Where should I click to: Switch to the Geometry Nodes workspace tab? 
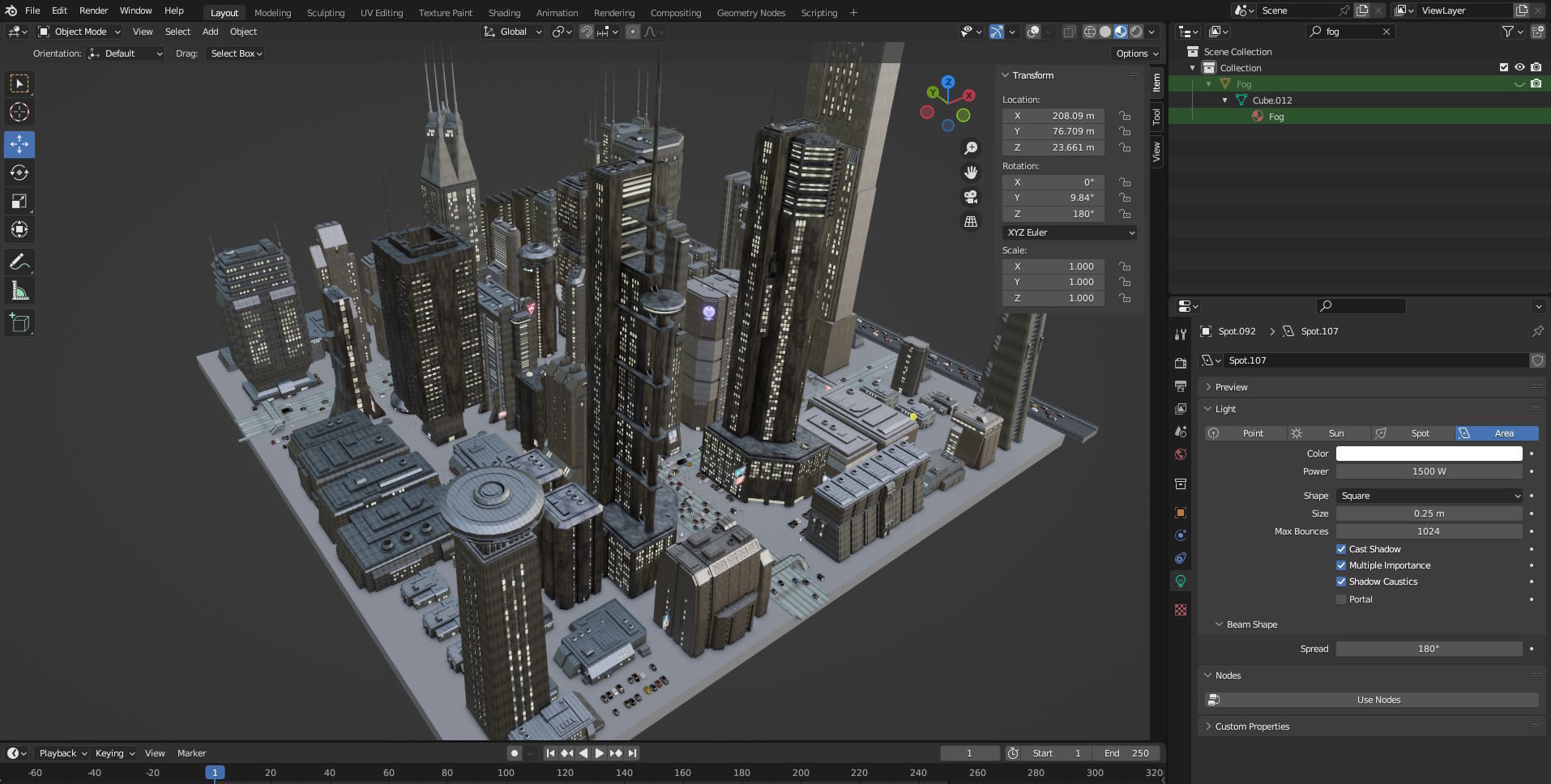751,13
